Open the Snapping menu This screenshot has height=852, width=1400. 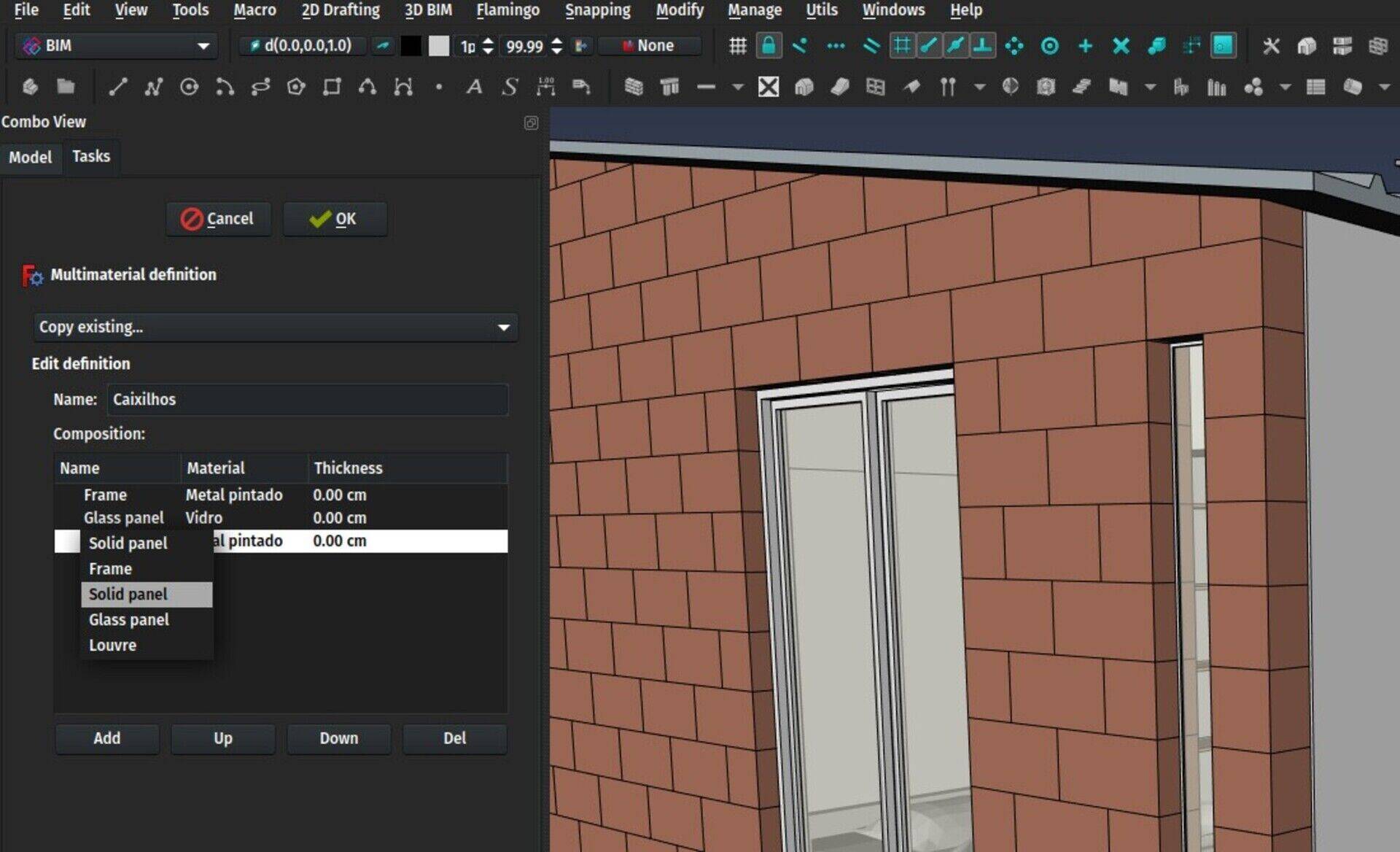coord(597,10)
